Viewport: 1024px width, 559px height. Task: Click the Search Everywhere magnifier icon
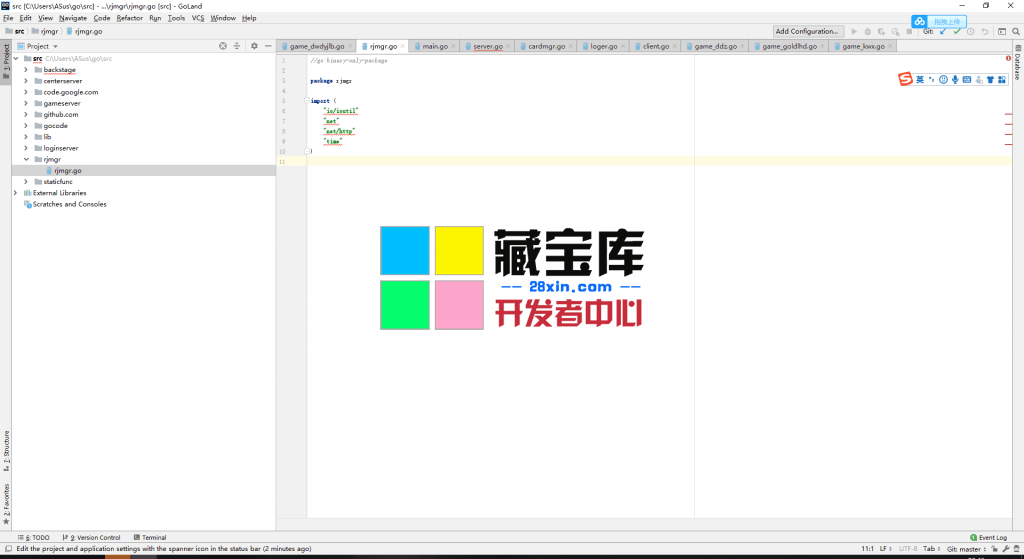[x=1016, y=31]
